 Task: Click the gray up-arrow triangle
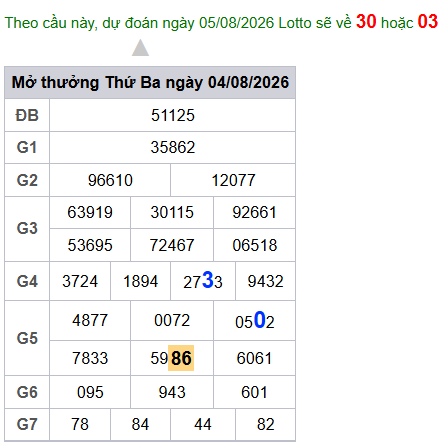point(140,48)
